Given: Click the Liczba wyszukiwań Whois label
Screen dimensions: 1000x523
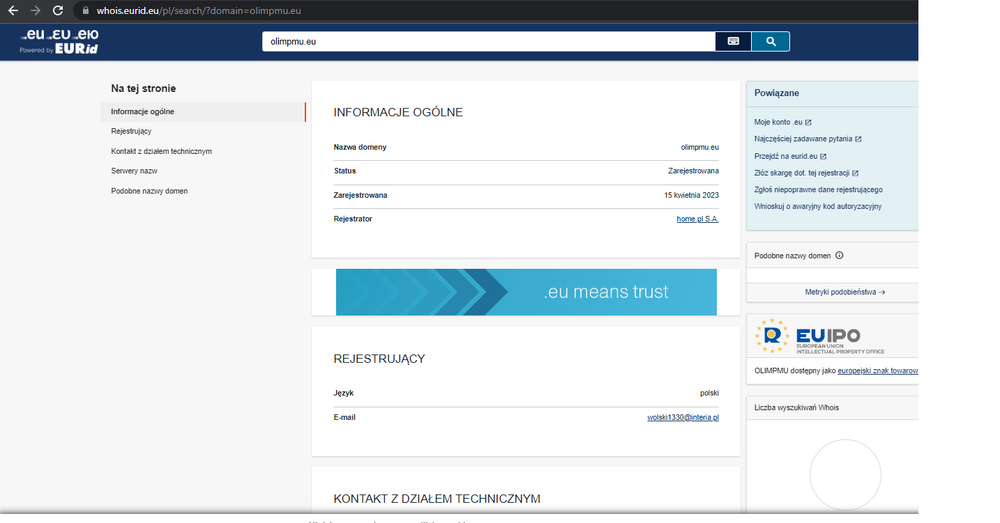Looking at the screenshot, I should 797,408.
